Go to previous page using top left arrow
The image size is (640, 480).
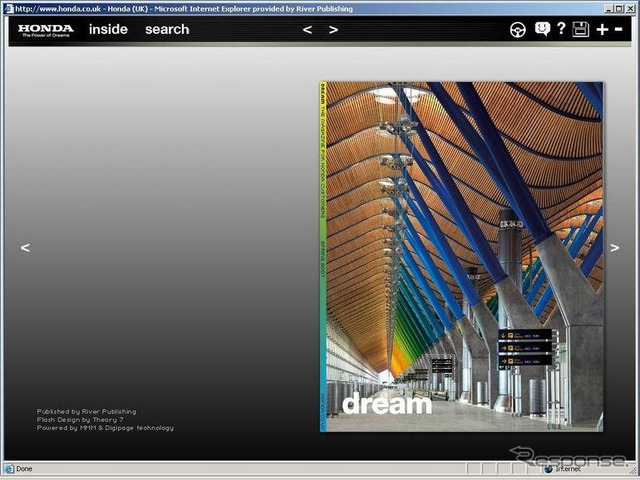point(307,30)
